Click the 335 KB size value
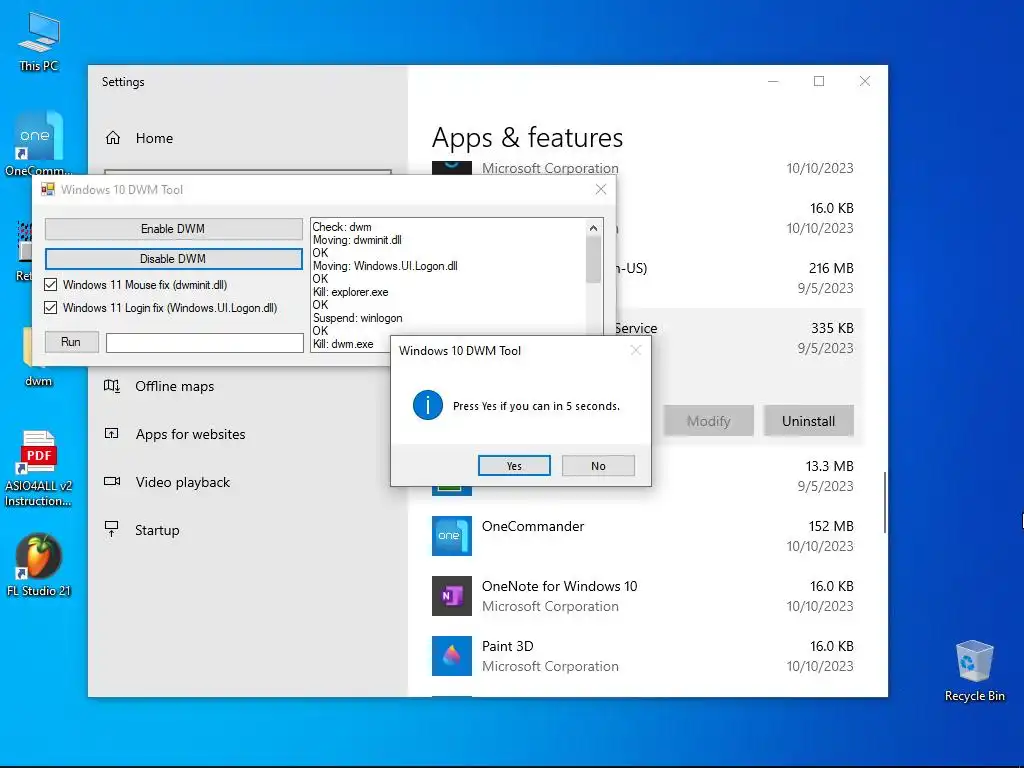This screenshot has width=1024, height=768. 832,328
